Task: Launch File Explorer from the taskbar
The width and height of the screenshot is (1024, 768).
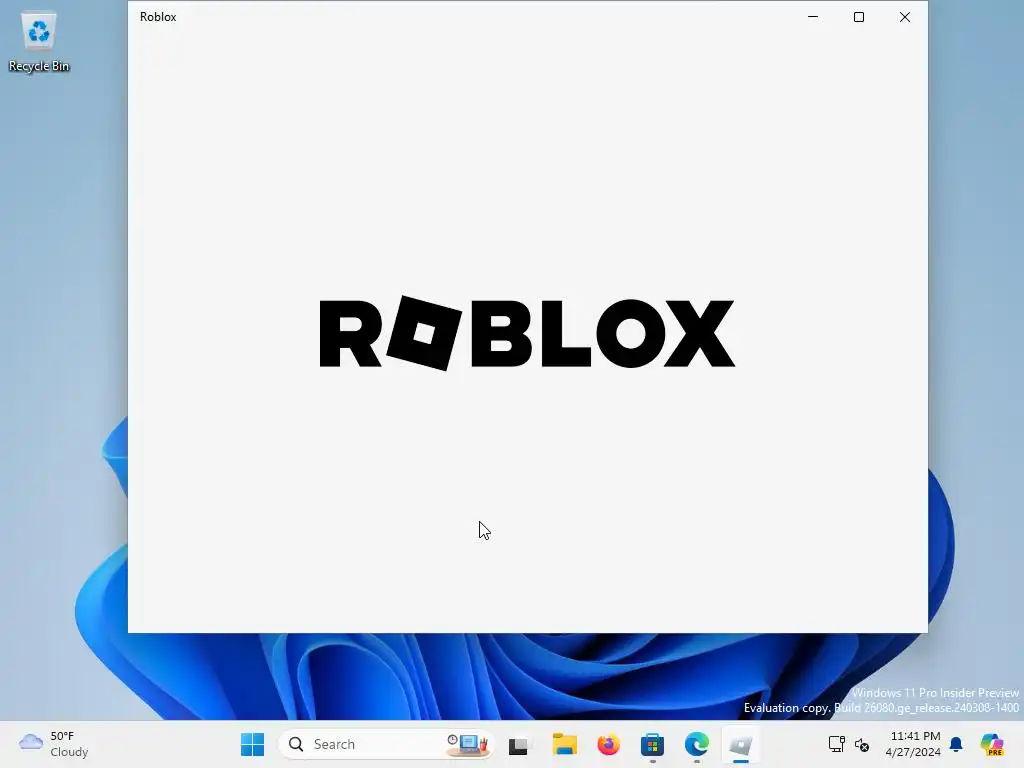Action: [564, 744]
